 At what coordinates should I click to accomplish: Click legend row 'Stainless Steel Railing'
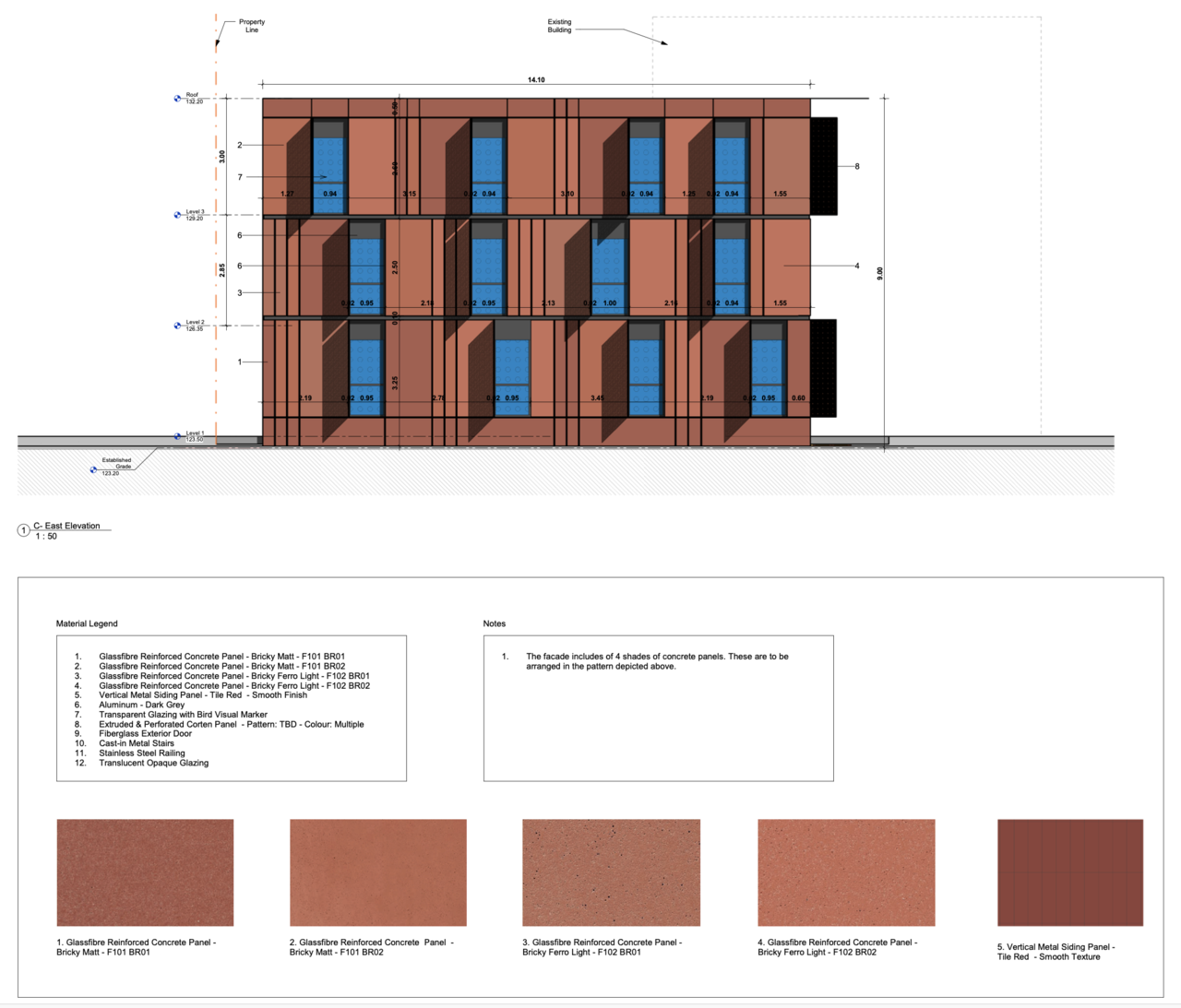pyautogui.click(x=130, y=753)
